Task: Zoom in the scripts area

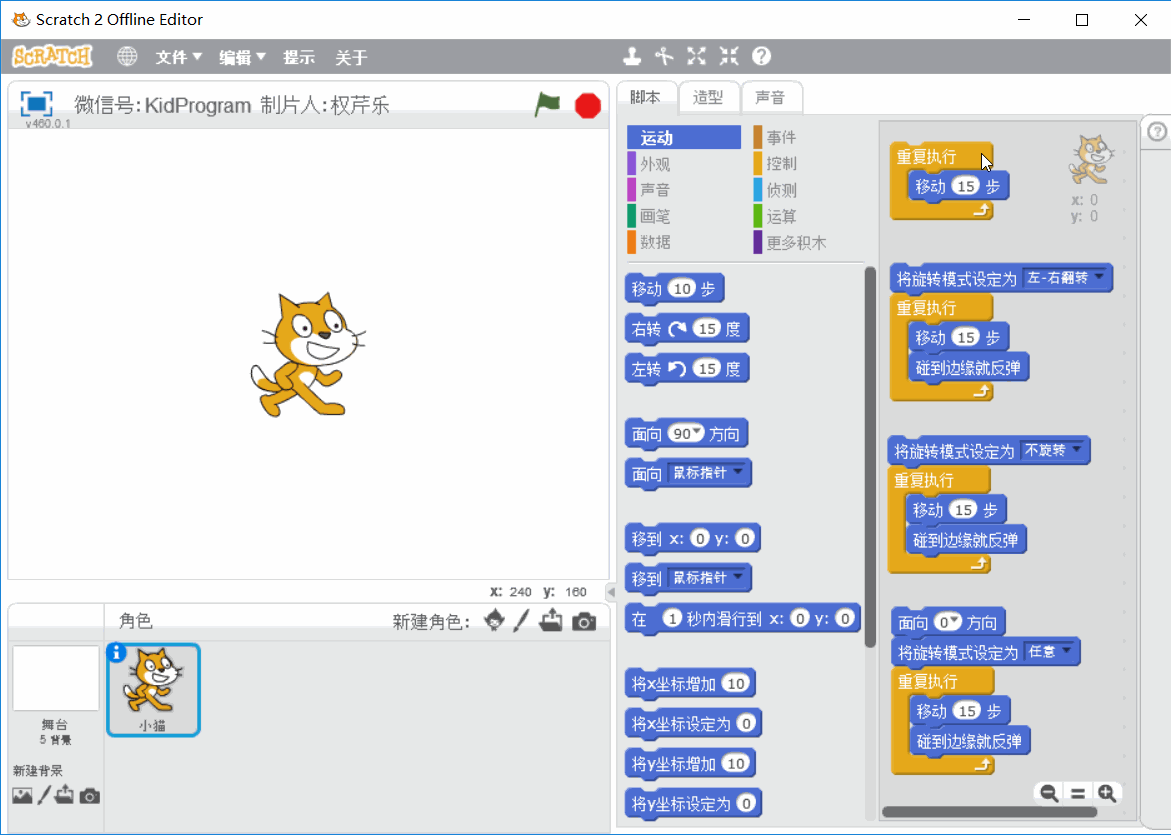Action: click(x=1108, y=793)
